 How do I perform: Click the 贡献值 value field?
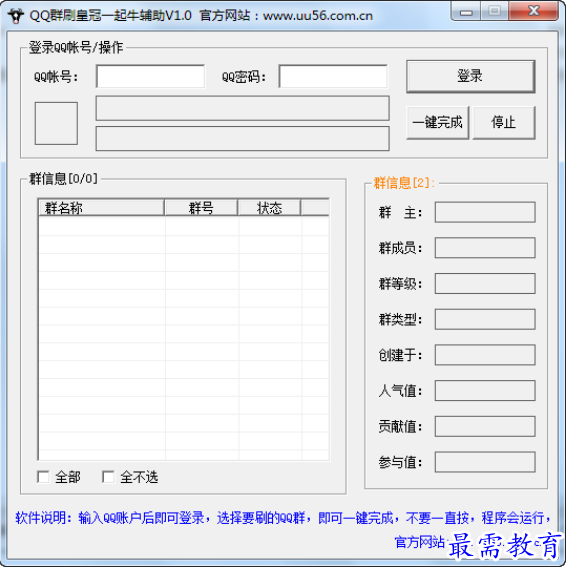pyautogui.click(x=485, y=426)
